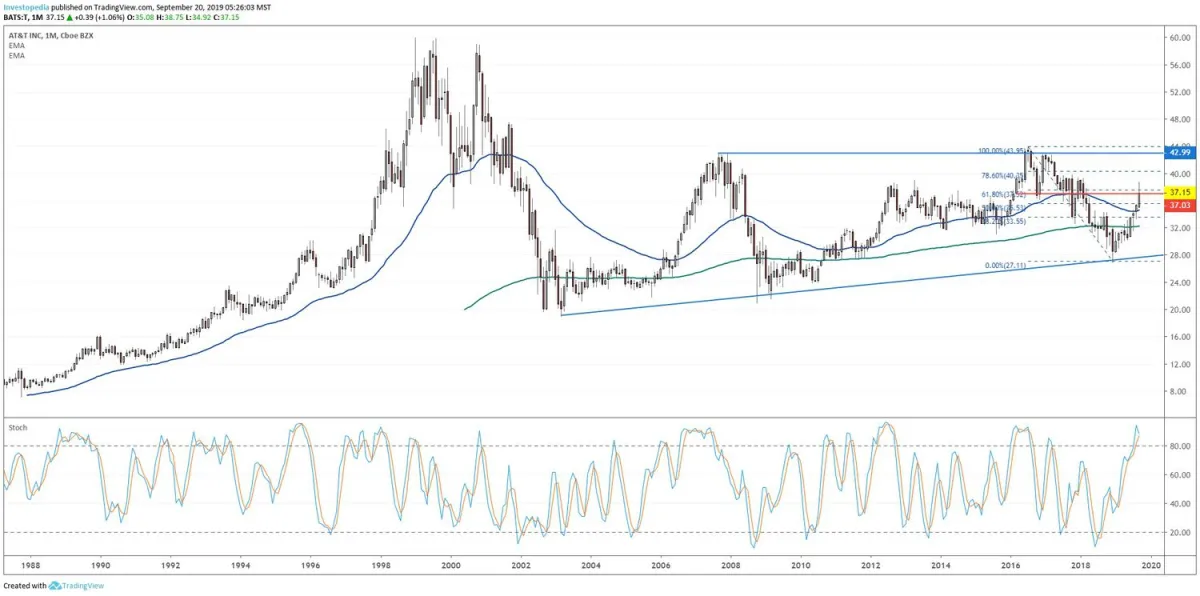1200x596 pixels.
Task: Select the blue 42.99 price label
Action: click(x=1180, y=152)
